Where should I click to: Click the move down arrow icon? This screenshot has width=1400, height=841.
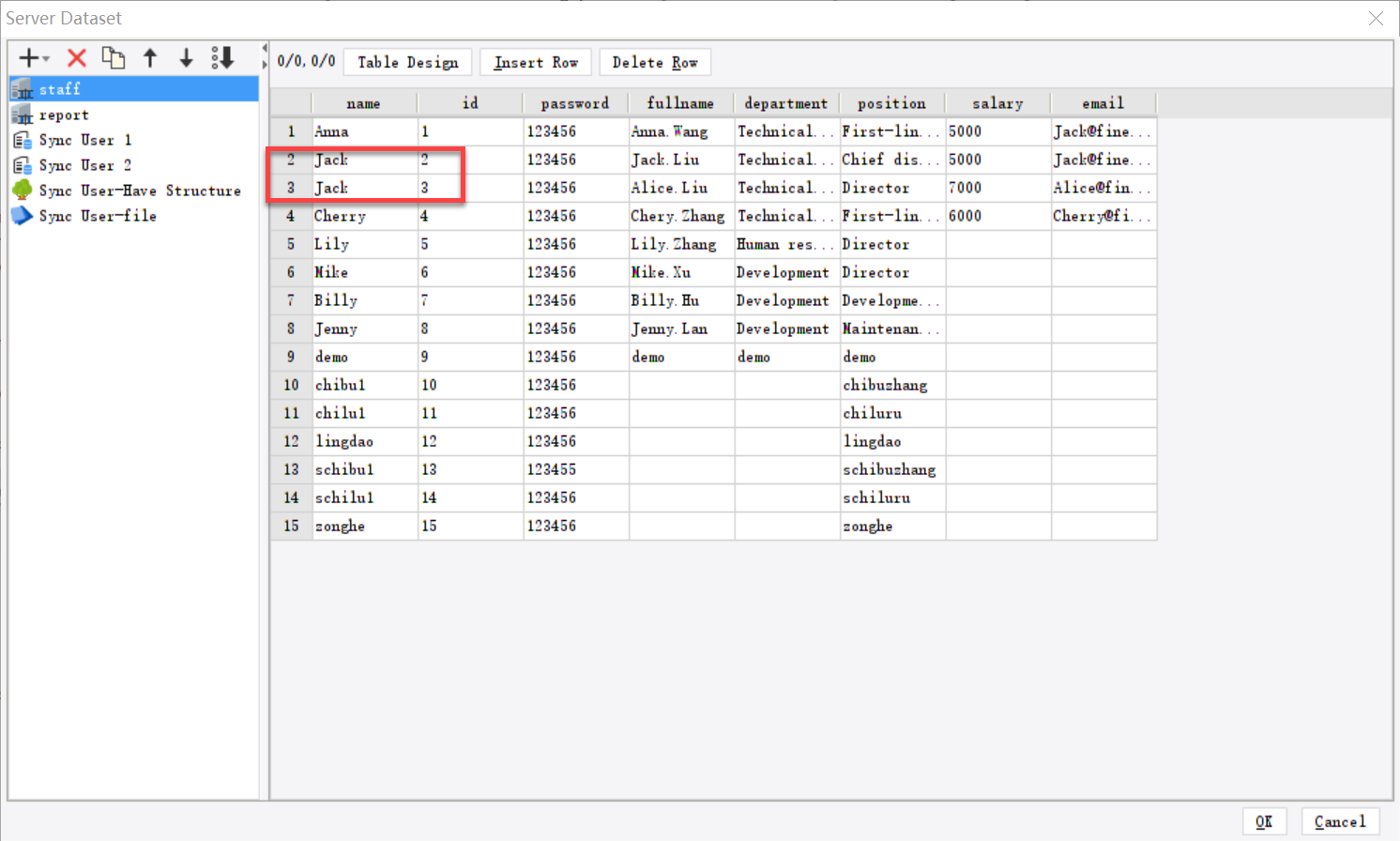pos(185,56)
